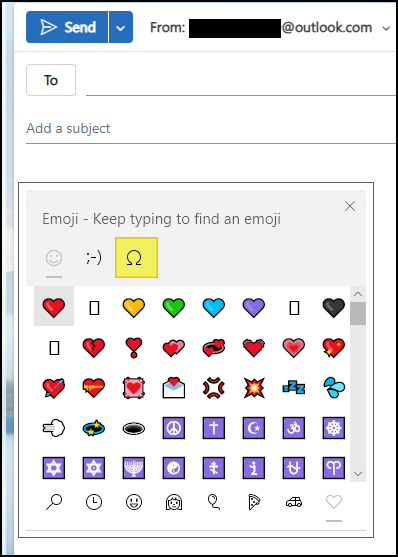Click the Add a subject field
This screenshot has width=398, height=557.
(210, 128)
